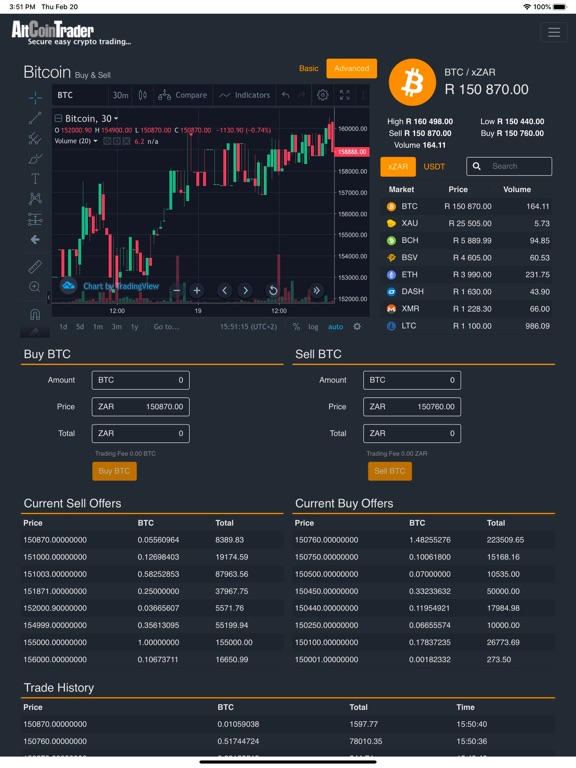Jump to latest bar with double arrow
The width and height of the screenshot is (576, 768).
[316, 290]
